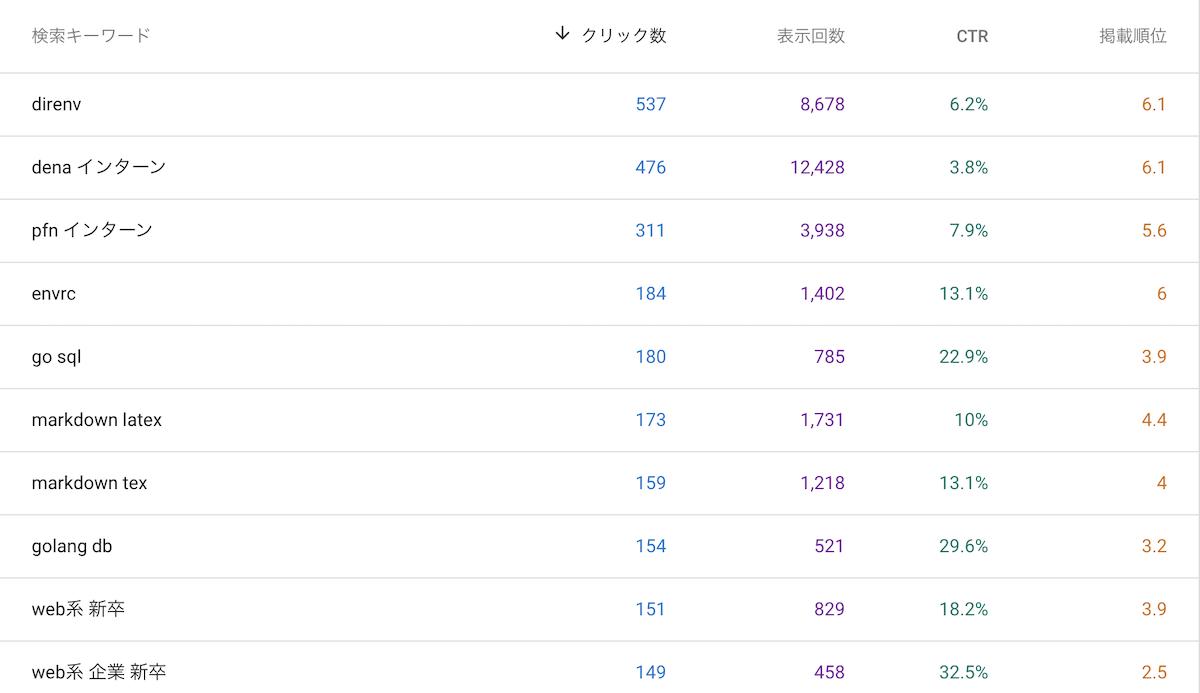Sort table by クリック数 column header
The height and width of the screenshot is (693, 1200).
pyautogui.click(x=623, y=36)
